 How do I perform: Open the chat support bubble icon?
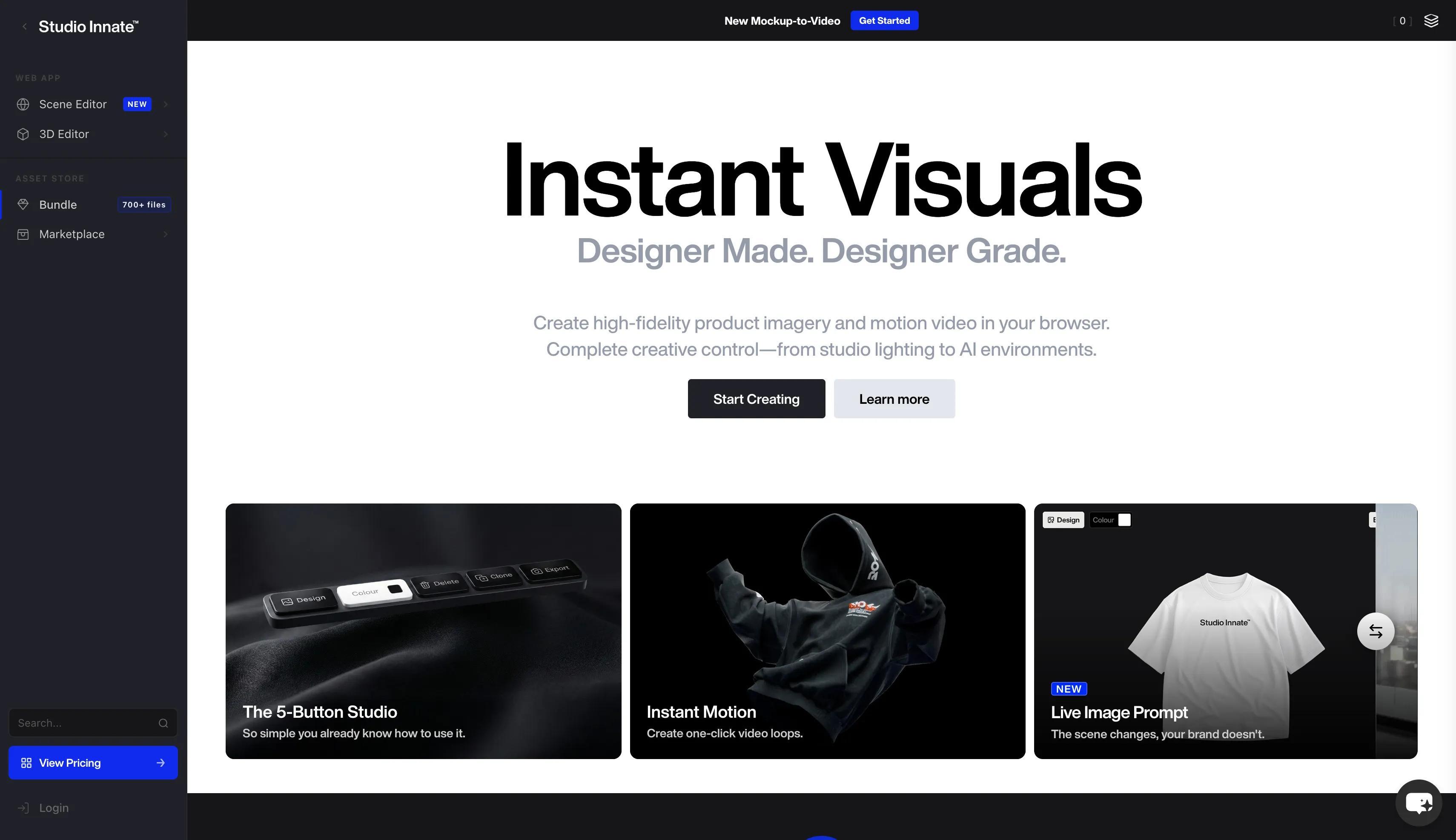pyautogui.click(x=1419, y=803)
